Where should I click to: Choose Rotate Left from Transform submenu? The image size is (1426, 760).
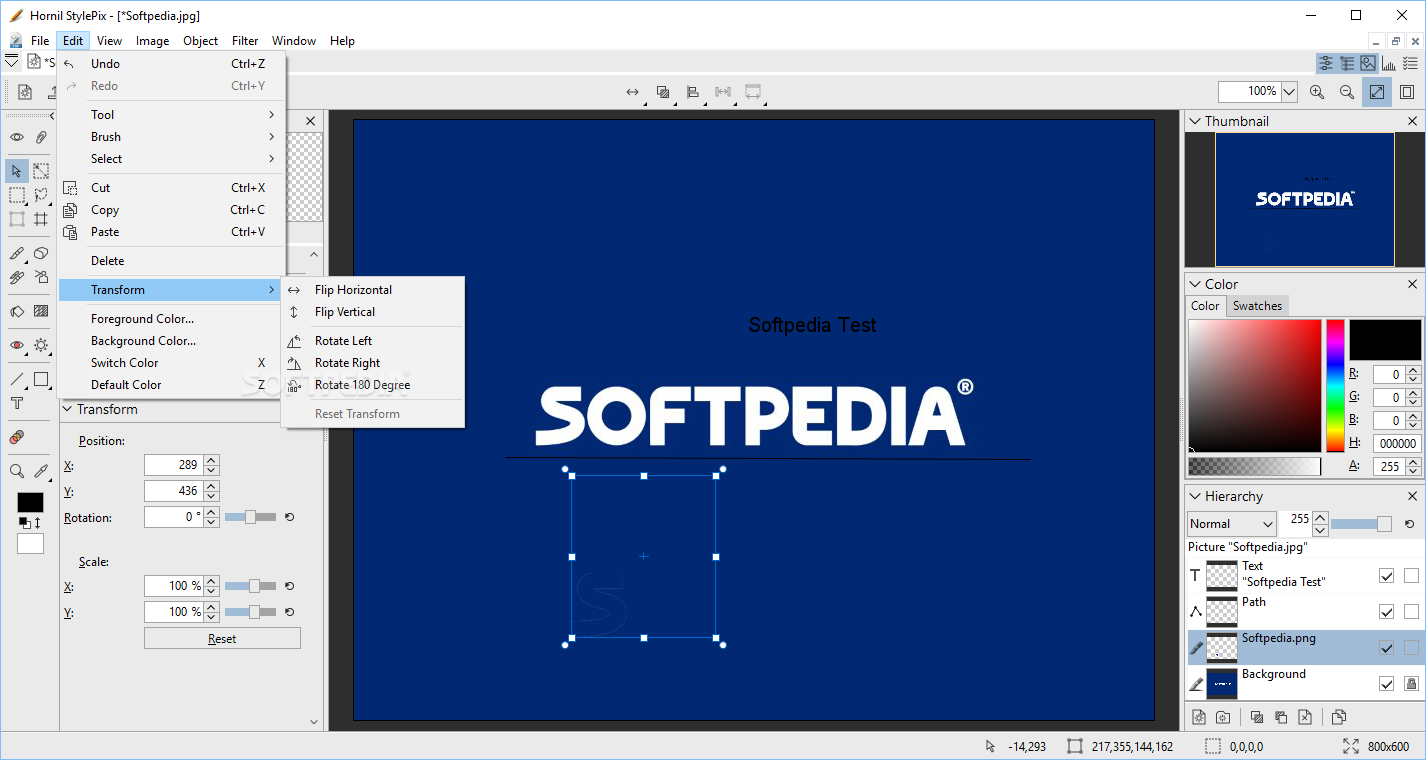click(x=373, y=341)
